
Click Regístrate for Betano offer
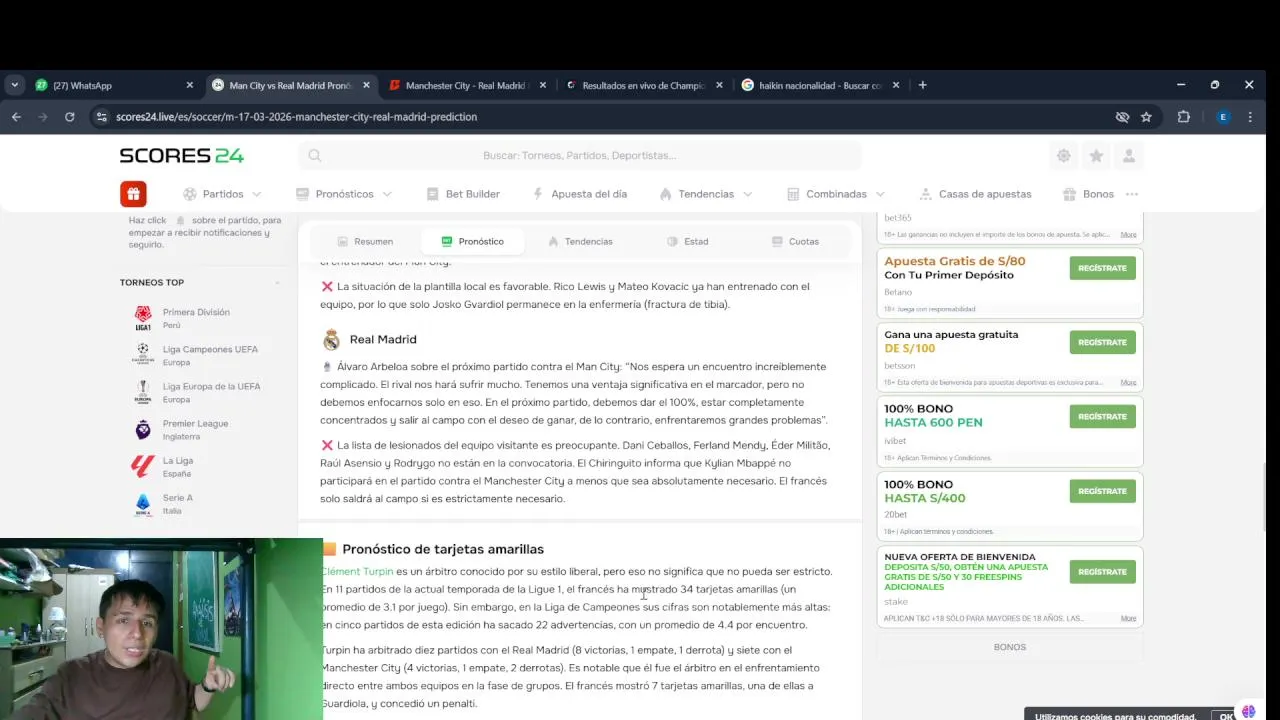click(x=1102, y=268)
